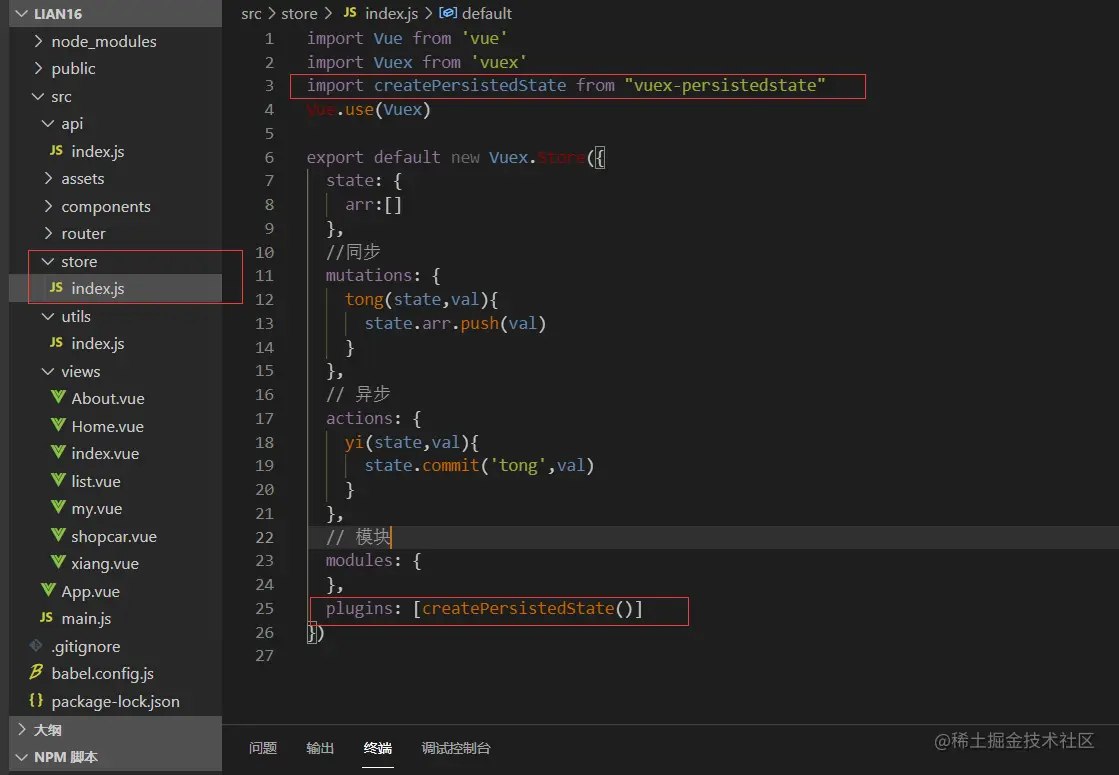Screen dimensions: 1119x775
Task: Collapse the views folder
Action: (48, 371)
